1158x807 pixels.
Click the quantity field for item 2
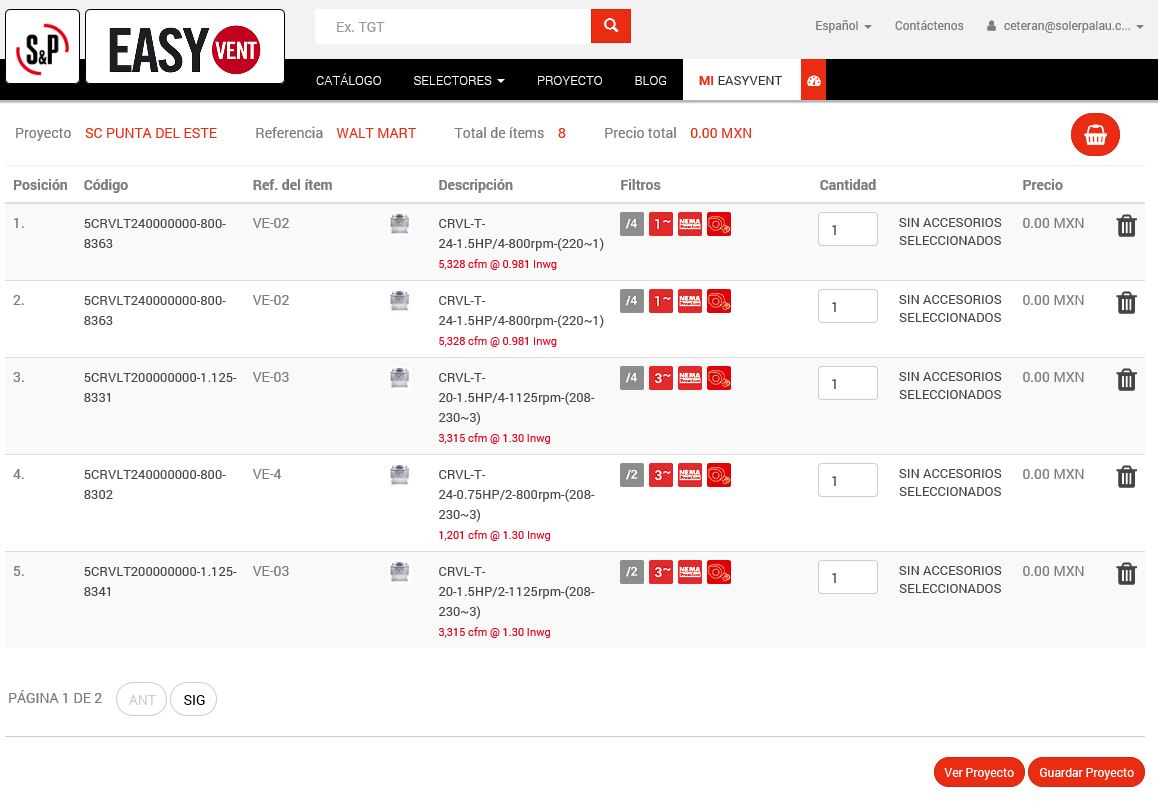tap(847, 307)
